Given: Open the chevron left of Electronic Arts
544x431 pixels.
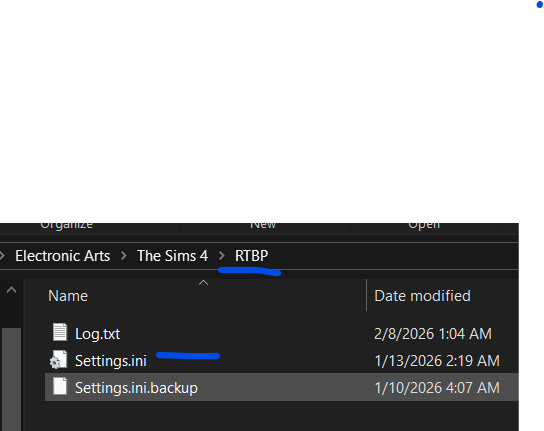Looking at the screenshot, I should pos(2,256).
